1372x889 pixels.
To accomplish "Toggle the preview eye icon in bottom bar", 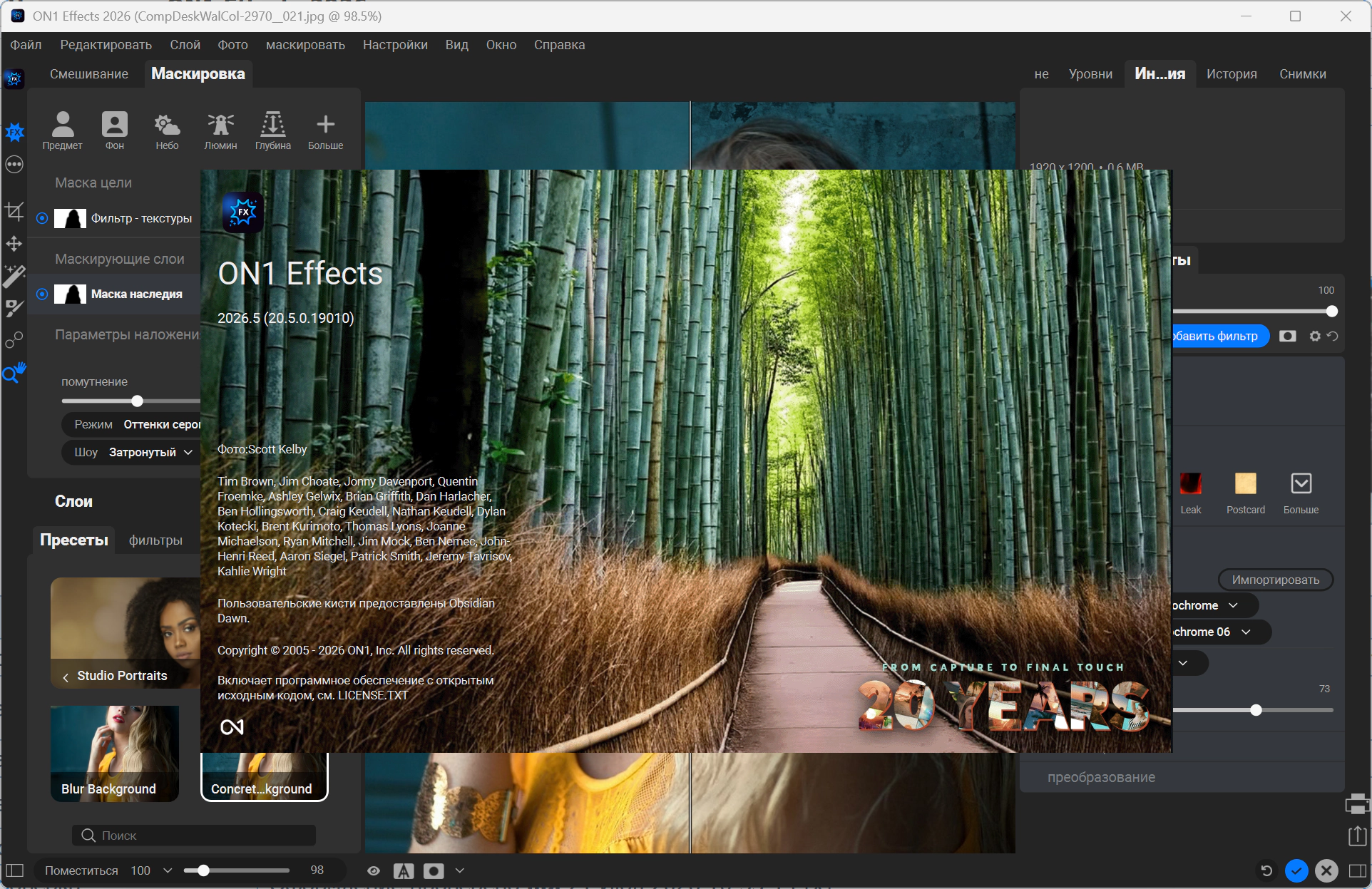I will click(x=374, y=870).
